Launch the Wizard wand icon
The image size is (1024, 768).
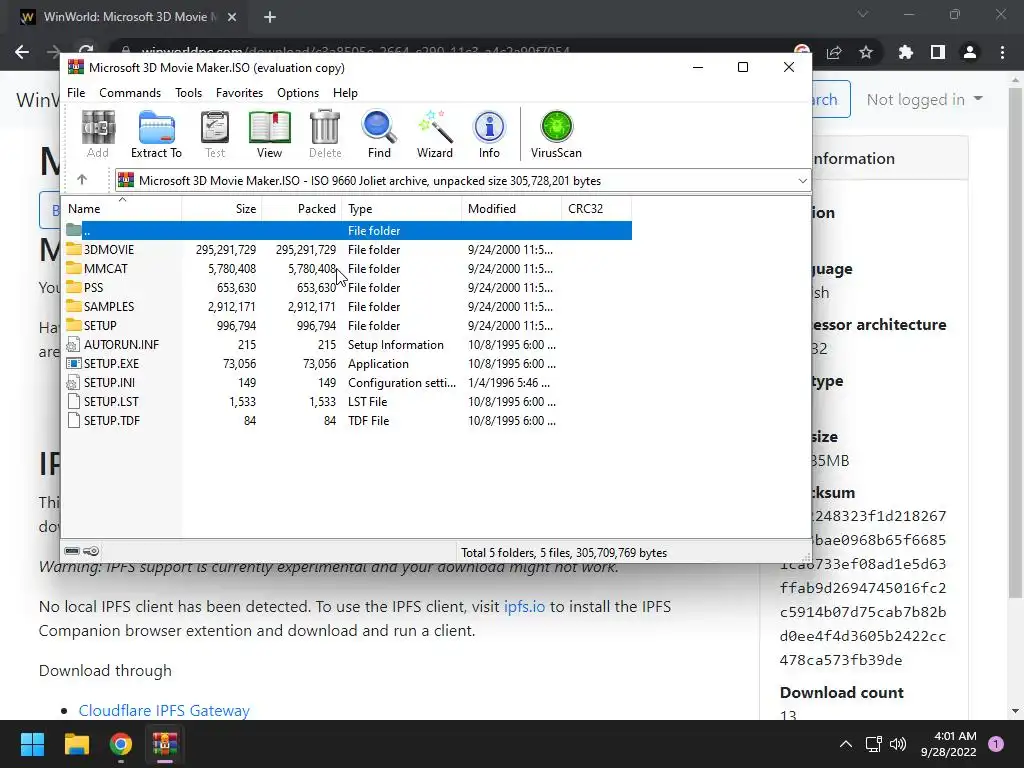pos(434,134)
